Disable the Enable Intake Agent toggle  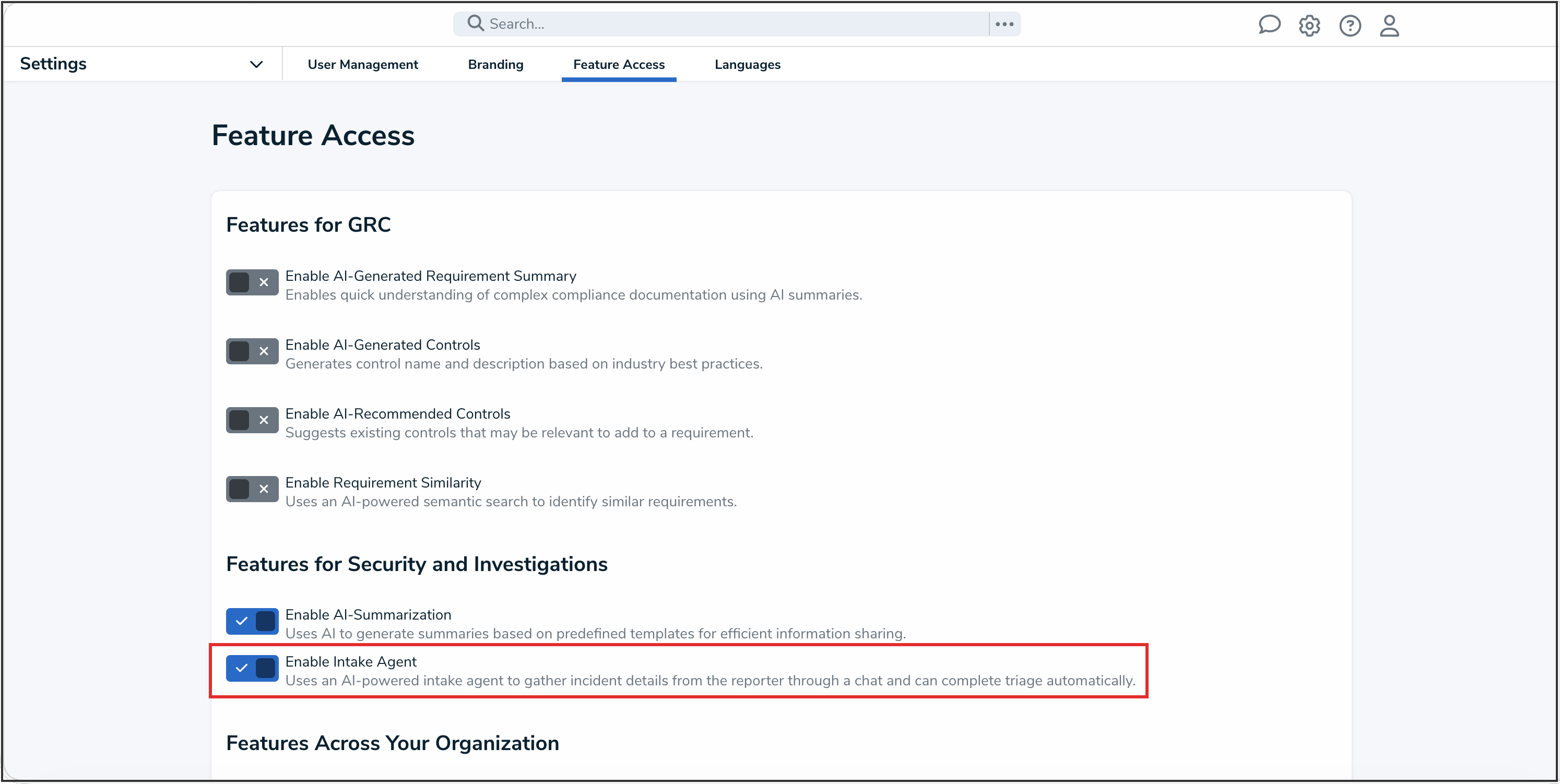tap(252, 668)
